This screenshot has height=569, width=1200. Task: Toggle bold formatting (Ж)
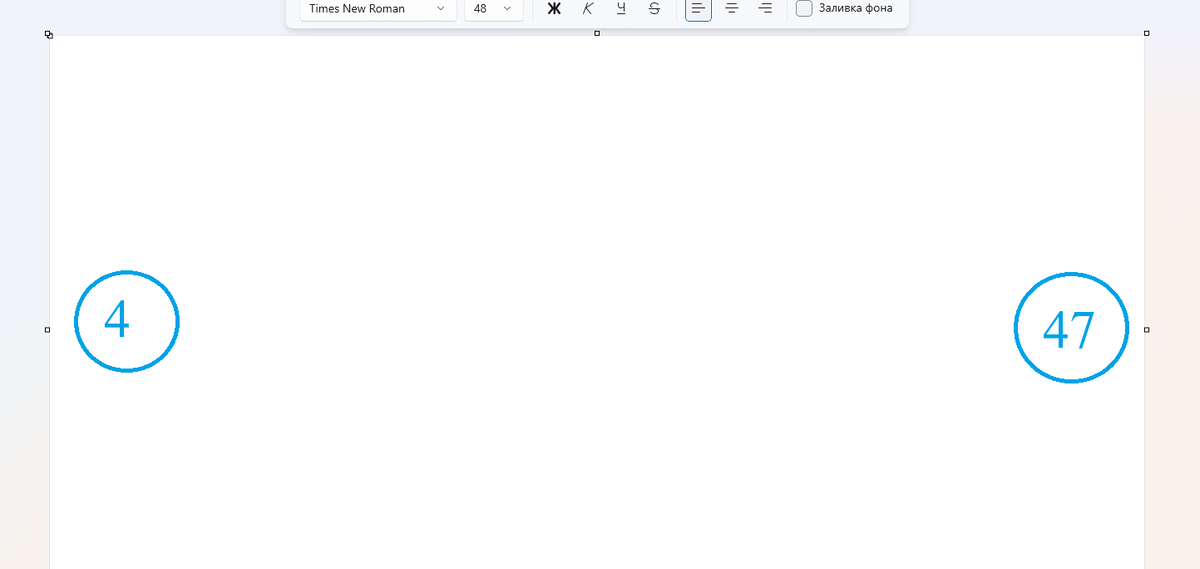click(x=554, y=9)
